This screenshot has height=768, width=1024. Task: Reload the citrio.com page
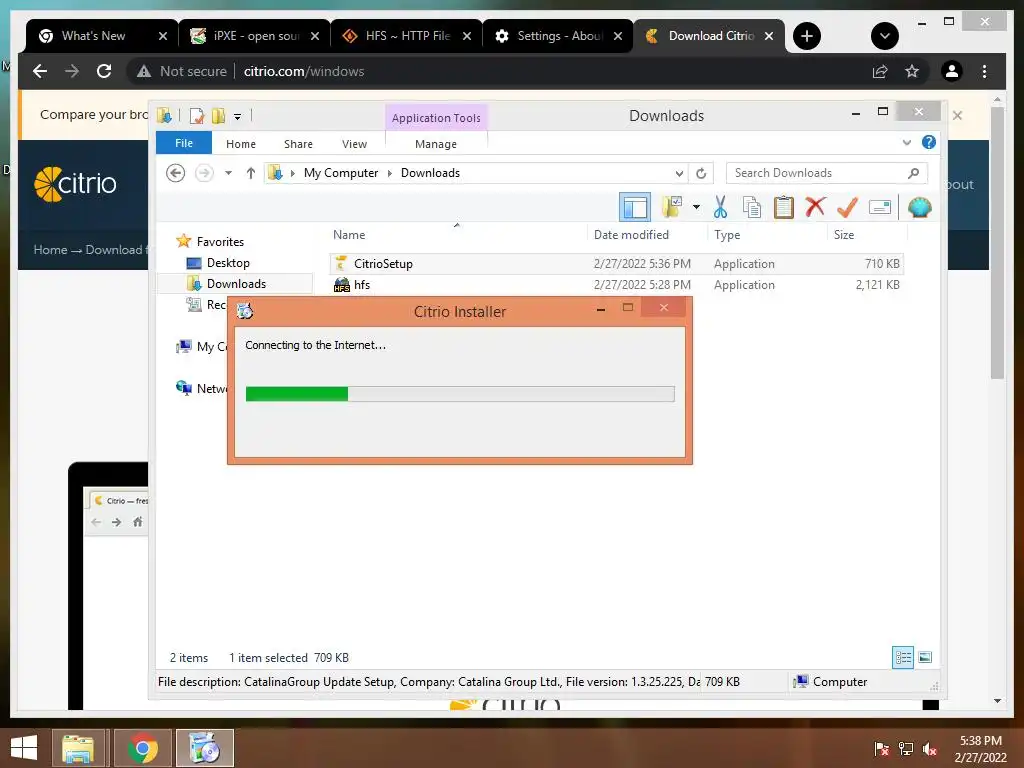(x=104, y=71)
